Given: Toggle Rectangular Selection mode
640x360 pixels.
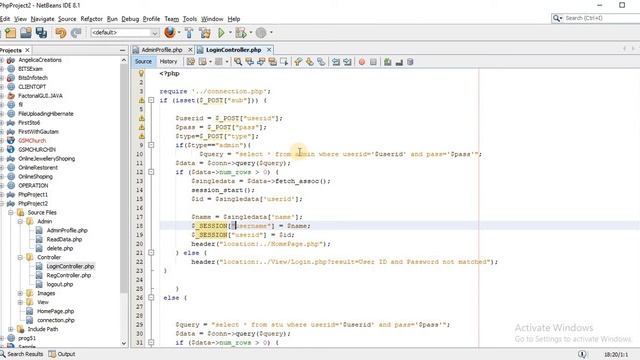Looking at the screenshot, I should click(x=284, y=62).
